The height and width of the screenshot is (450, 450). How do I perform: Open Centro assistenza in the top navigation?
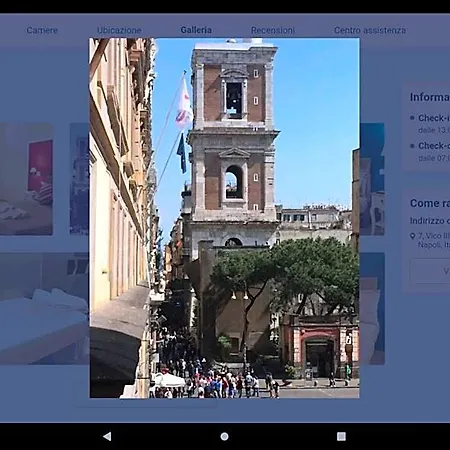[370, 30]
